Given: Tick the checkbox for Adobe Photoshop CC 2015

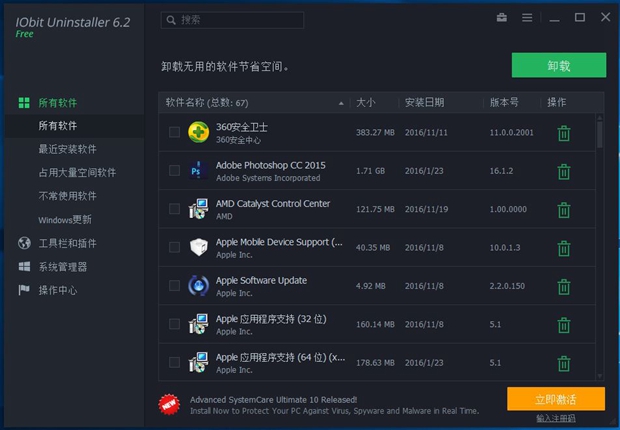Looking at the screenshot, I should point(174,170).
